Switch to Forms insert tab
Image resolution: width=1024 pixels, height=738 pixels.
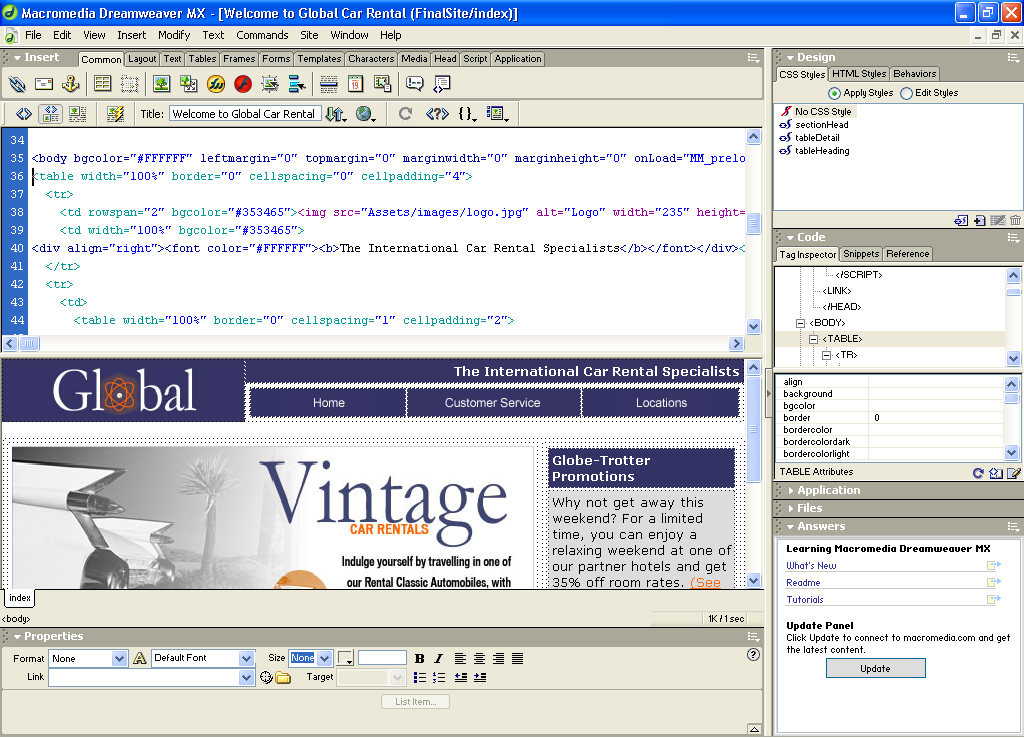[x=276, y=59]
